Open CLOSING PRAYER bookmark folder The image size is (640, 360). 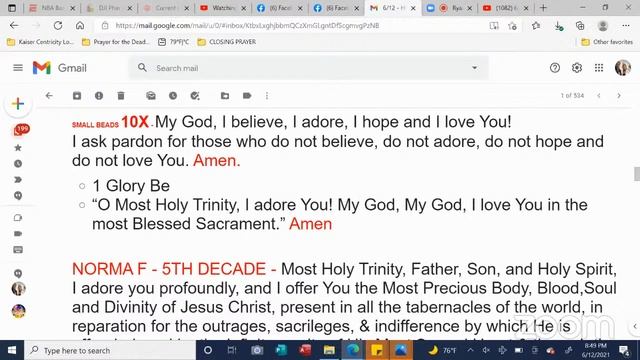(227, 42)
